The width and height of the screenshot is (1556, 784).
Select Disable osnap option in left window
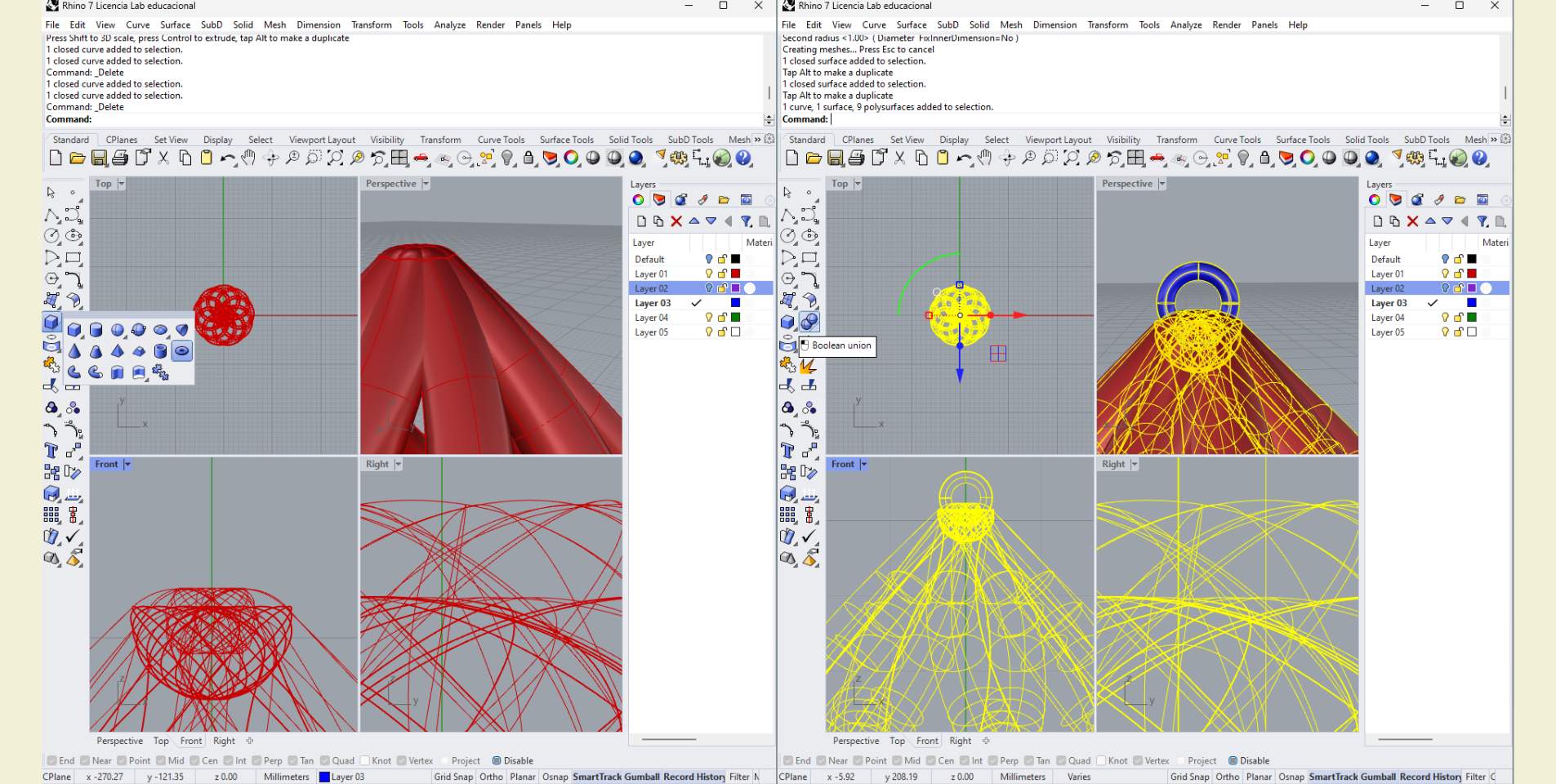tap(497, 760)
